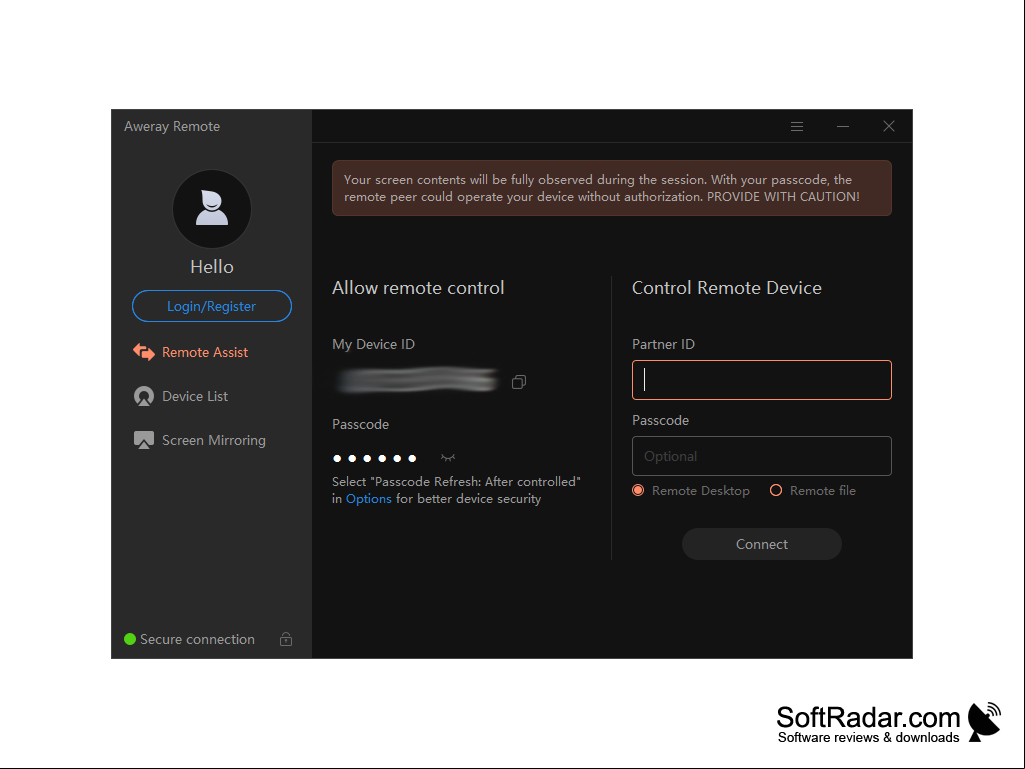The height and width of the screenshot is (769, 1025).
Task: Copy My Device ID with copy icon
Action: pyautogui.click(x=519, y=382)
